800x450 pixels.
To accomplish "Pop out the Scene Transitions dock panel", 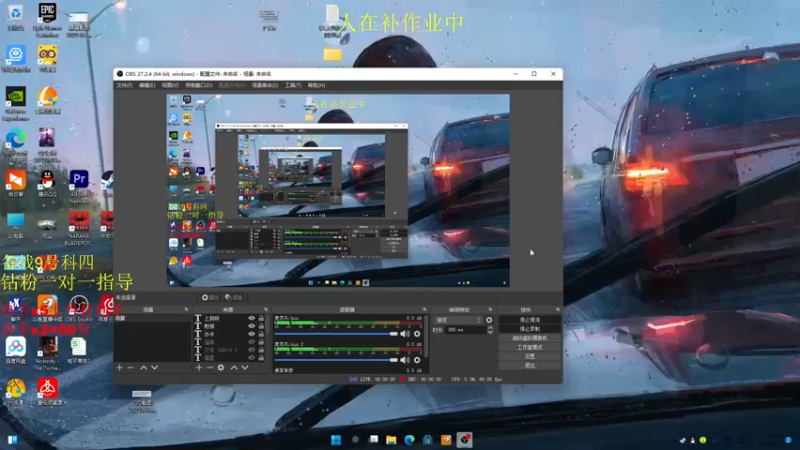I will click(x=490, y=310).
